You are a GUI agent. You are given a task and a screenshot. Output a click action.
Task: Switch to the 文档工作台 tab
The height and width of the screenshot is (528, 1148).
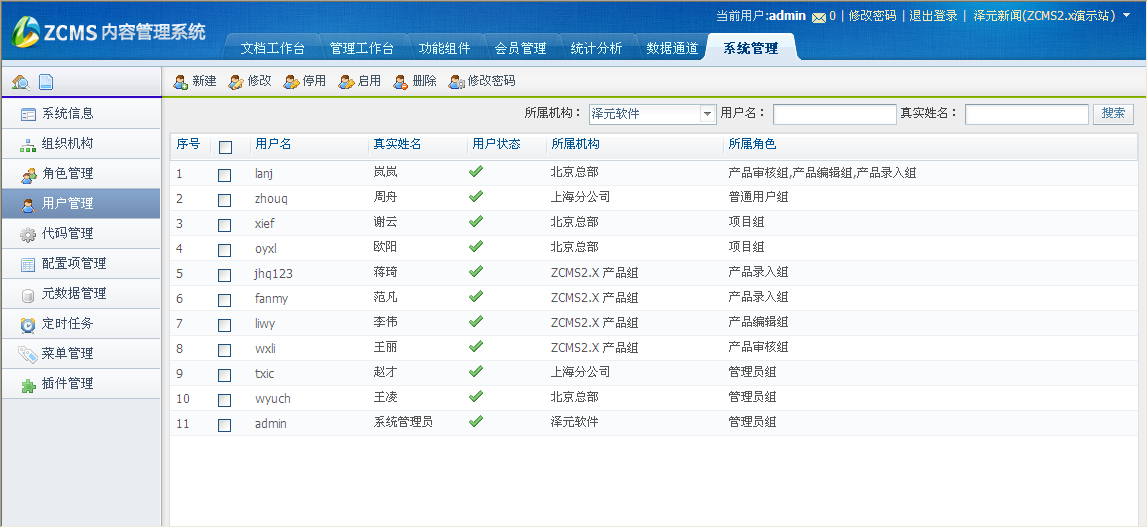coord(272,48)
